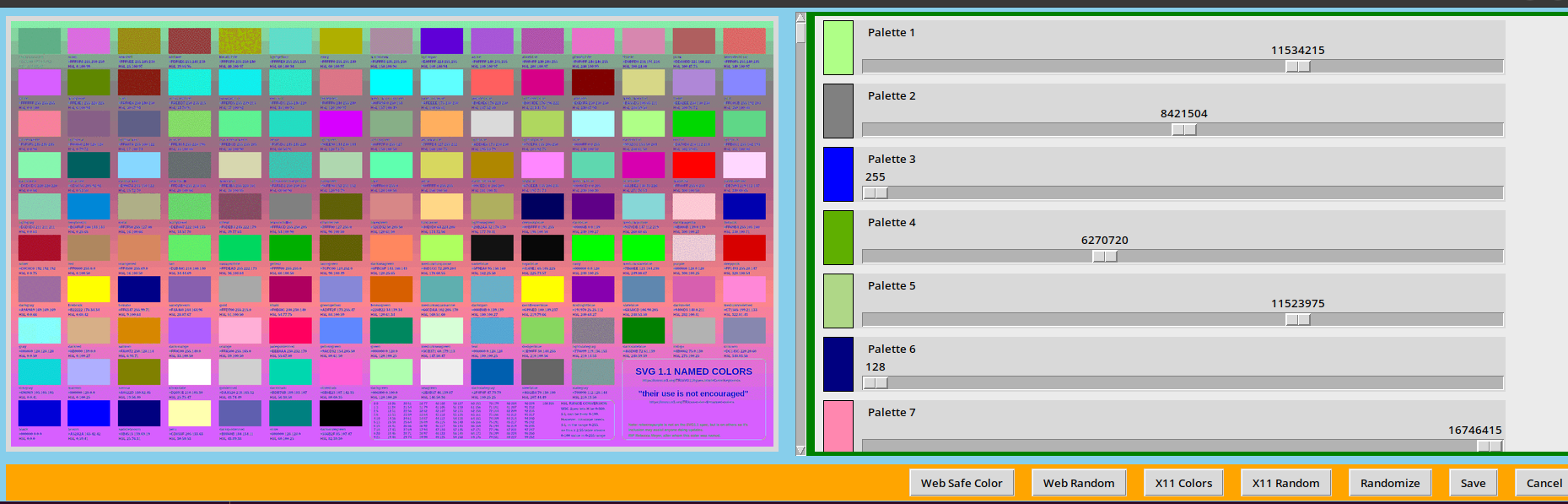Click the Palette 4 slider handle

pyautogui.click(x=1105, y=257)
